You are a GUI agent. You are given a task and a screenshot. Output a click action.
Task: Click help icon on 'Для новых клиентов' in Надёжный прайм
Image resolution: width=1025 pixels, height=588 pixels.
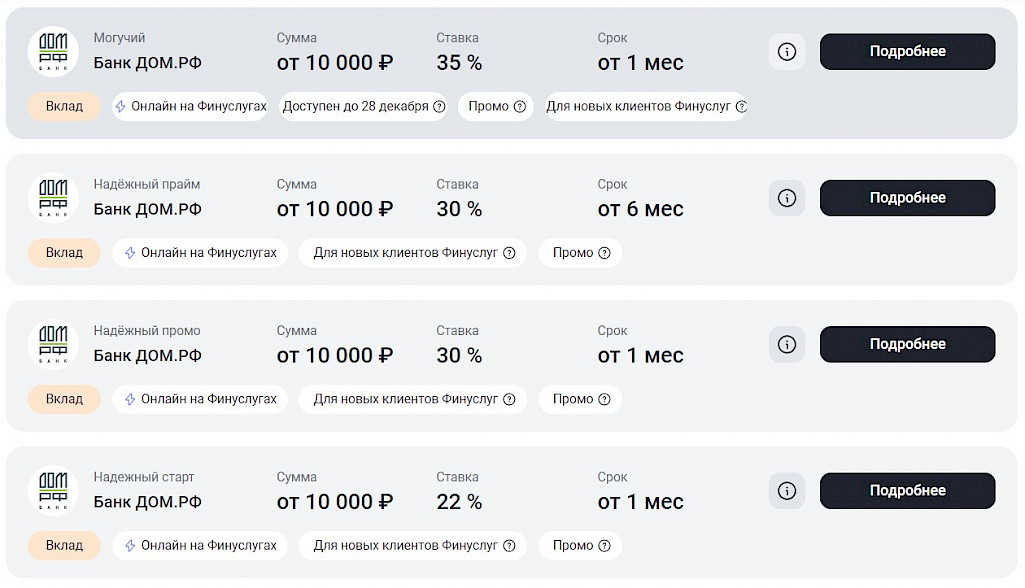click(509, 253)
